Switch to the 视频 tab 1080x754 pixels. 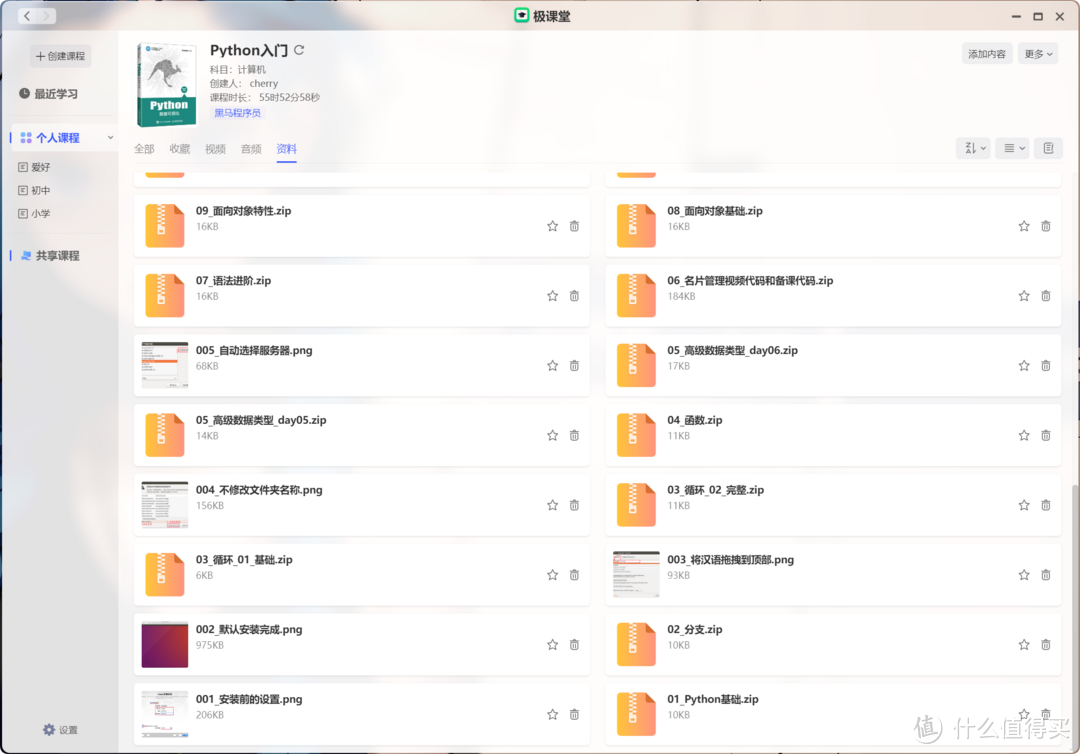(216, 149)
